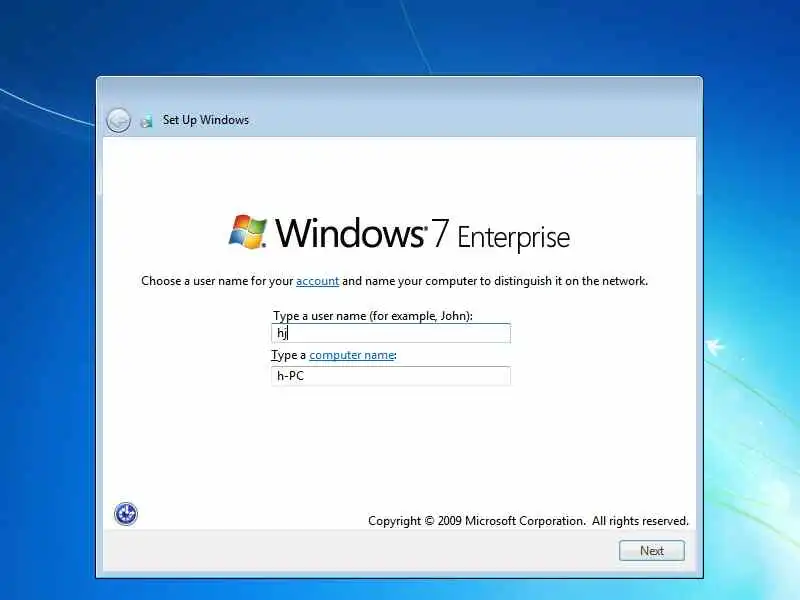Image resolution: width=800 pixels, height=600 pixels.
Task: Click the 'Enterprise' edition text
Action: point(513,237)
